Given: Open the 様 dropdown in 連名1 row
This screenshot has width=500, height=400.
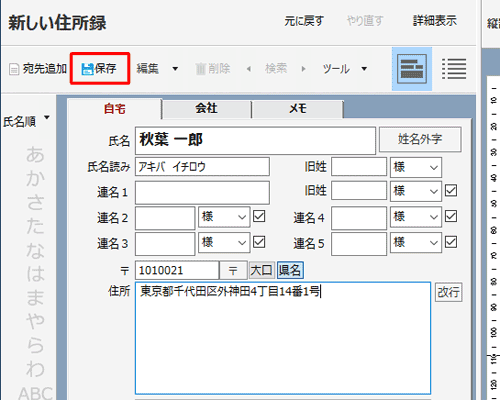Looking at the screenshot, I should pos(416,191).
